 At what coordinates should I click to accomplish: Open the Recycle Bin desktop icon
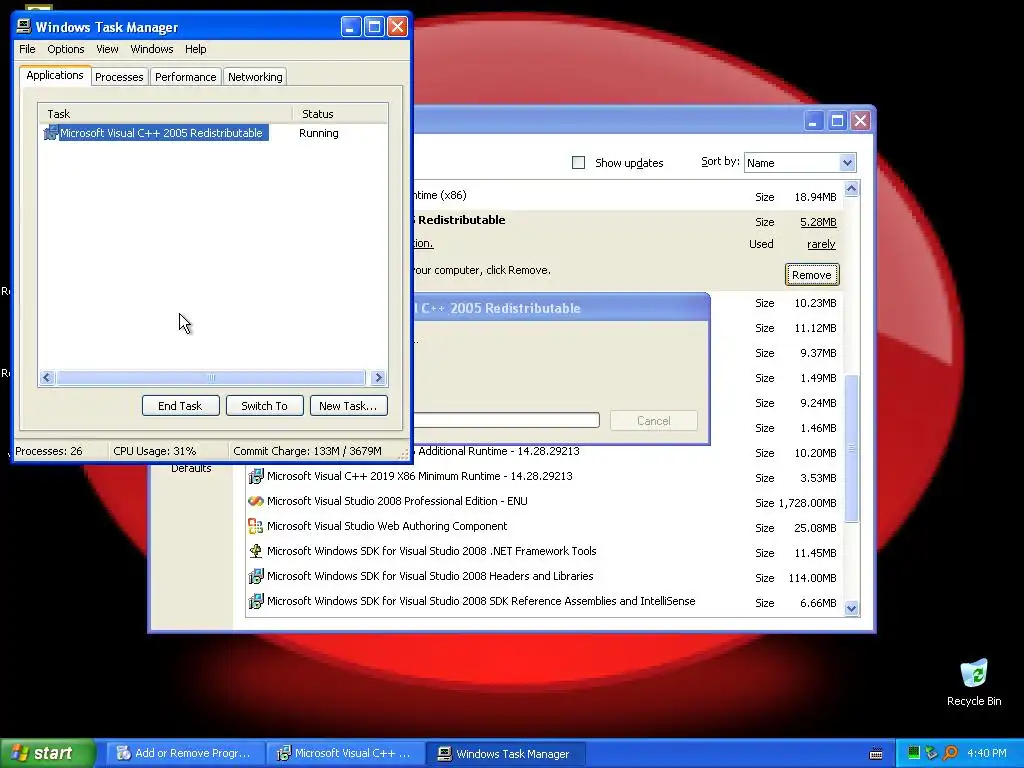click(x=974, y=683)
